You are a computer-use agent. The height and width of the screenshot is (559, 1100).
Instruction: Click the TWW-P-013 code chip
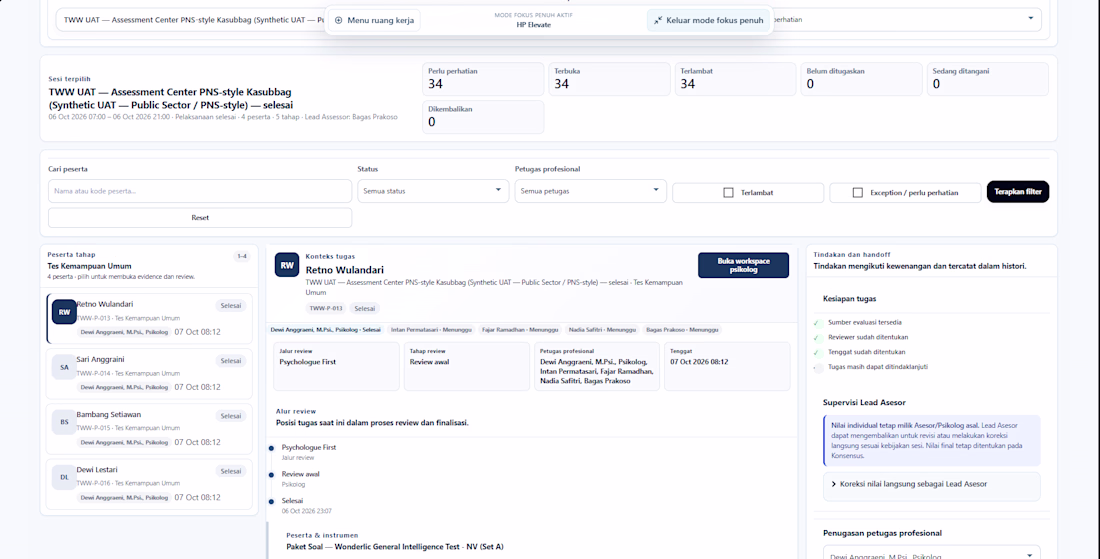[326, 308]
